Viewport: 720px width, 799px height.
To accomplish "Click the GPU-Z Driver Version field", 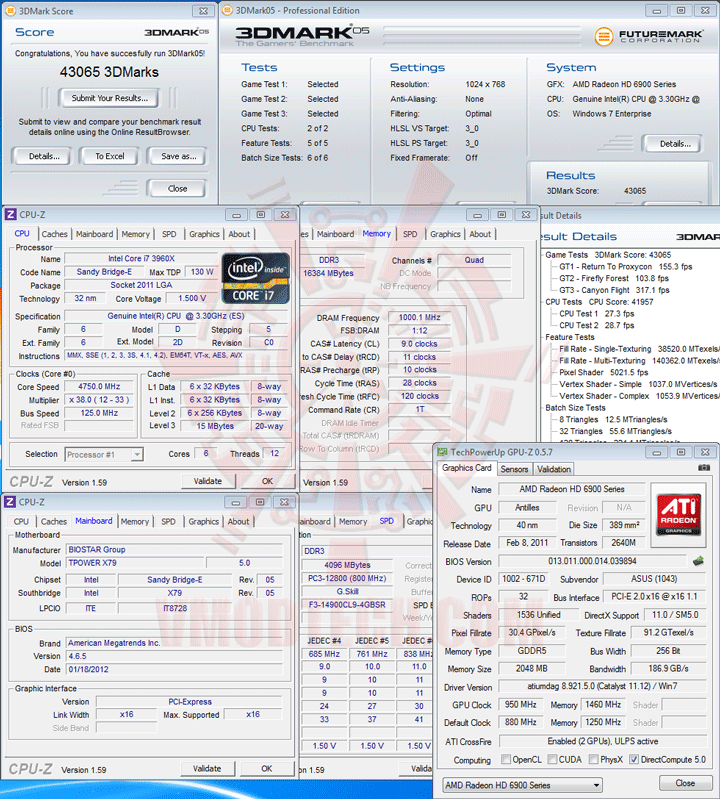I will pos(602,686).
